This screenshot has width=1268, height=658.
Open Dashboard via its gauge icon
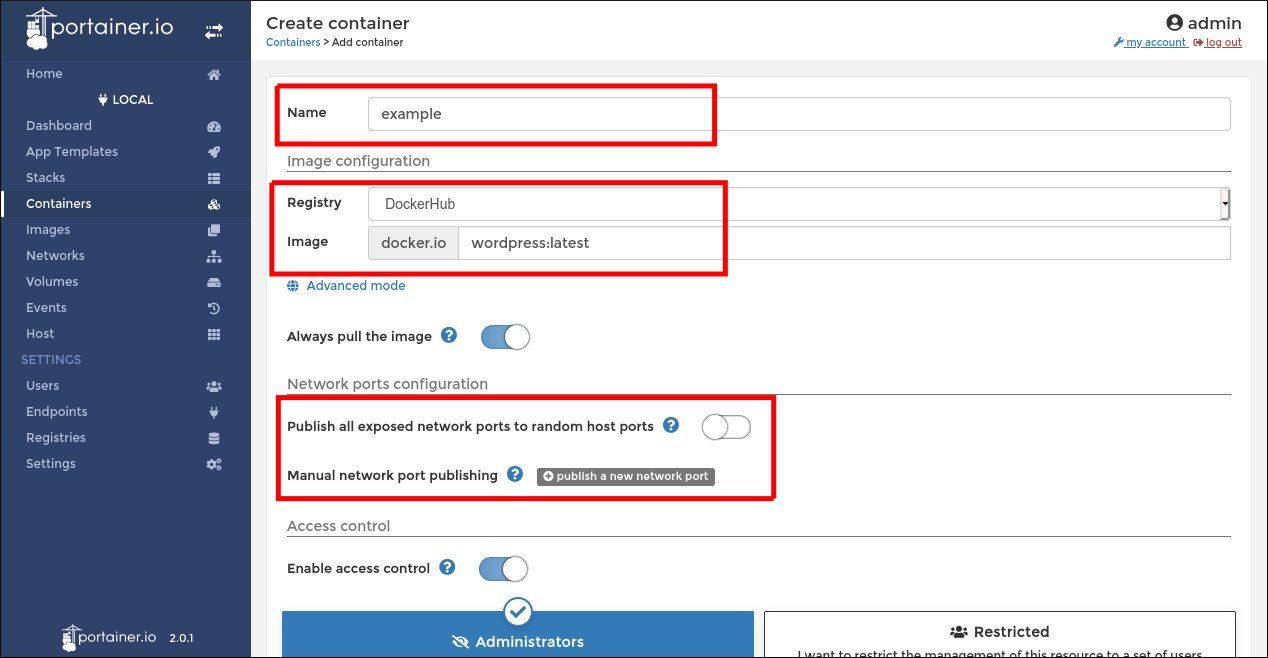pos(213,125)
